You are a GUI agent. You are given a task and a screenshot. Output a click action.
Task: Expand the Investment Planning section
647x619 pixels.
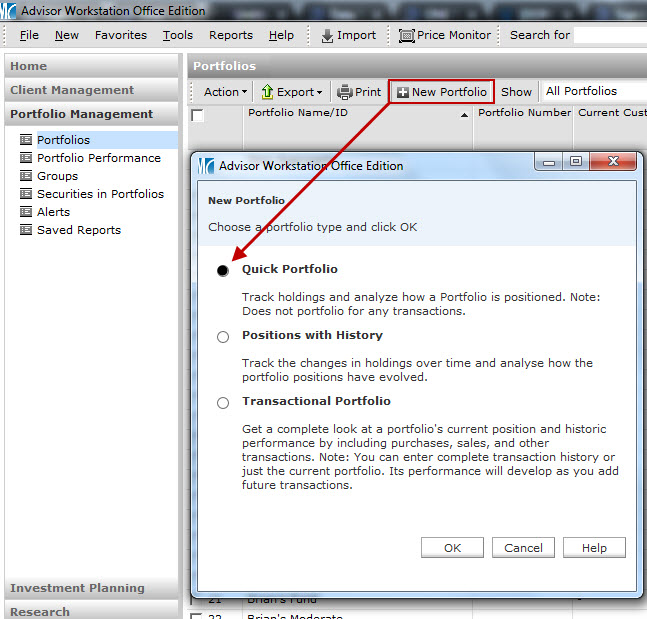[x=77, y=588]
